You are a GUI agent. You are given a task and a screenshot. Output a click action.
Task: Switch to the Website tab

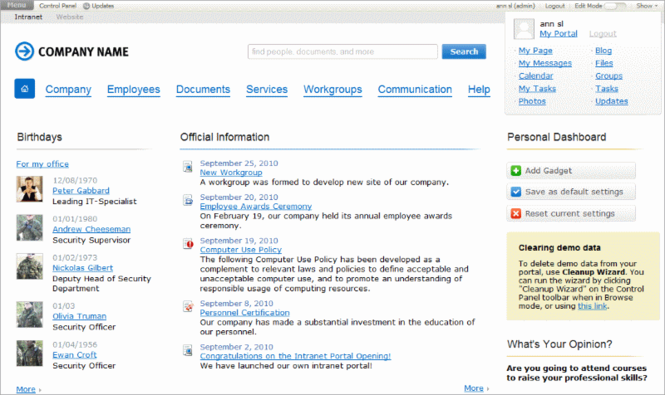(70, 17)
